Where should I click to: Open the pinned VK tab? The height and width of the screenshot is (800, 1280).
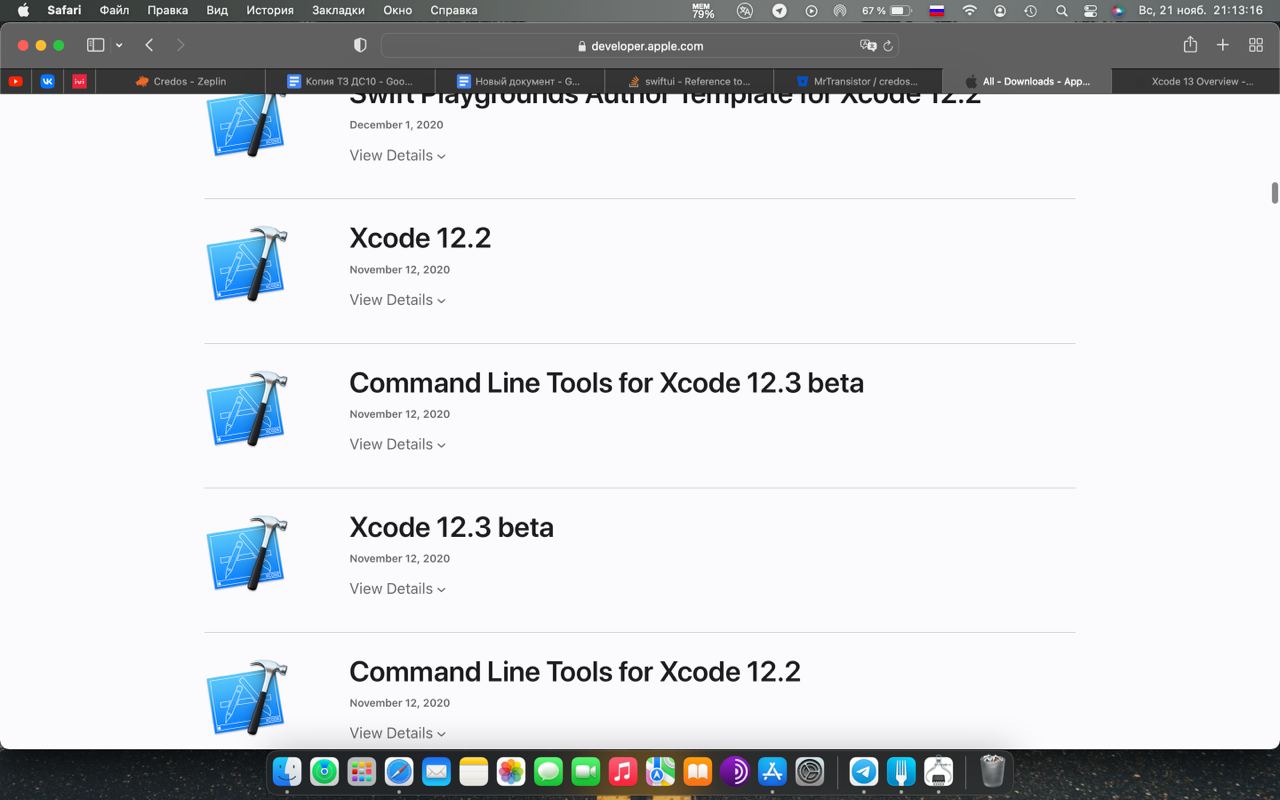[47, 81]
